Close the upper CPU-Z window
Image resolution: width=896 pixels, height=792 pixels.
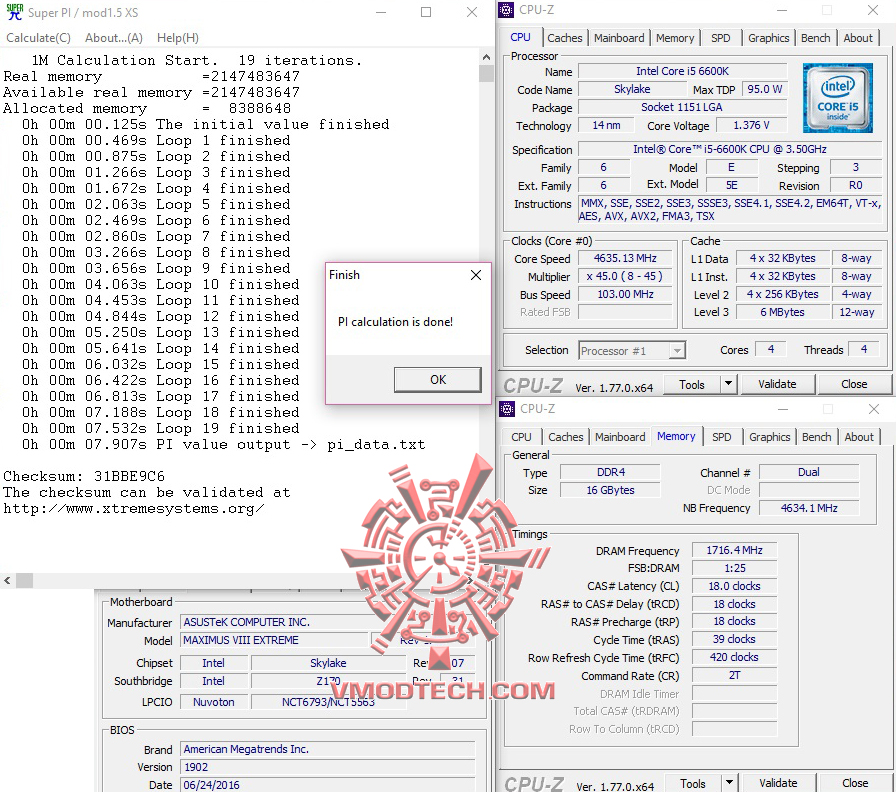coord(873,10)
